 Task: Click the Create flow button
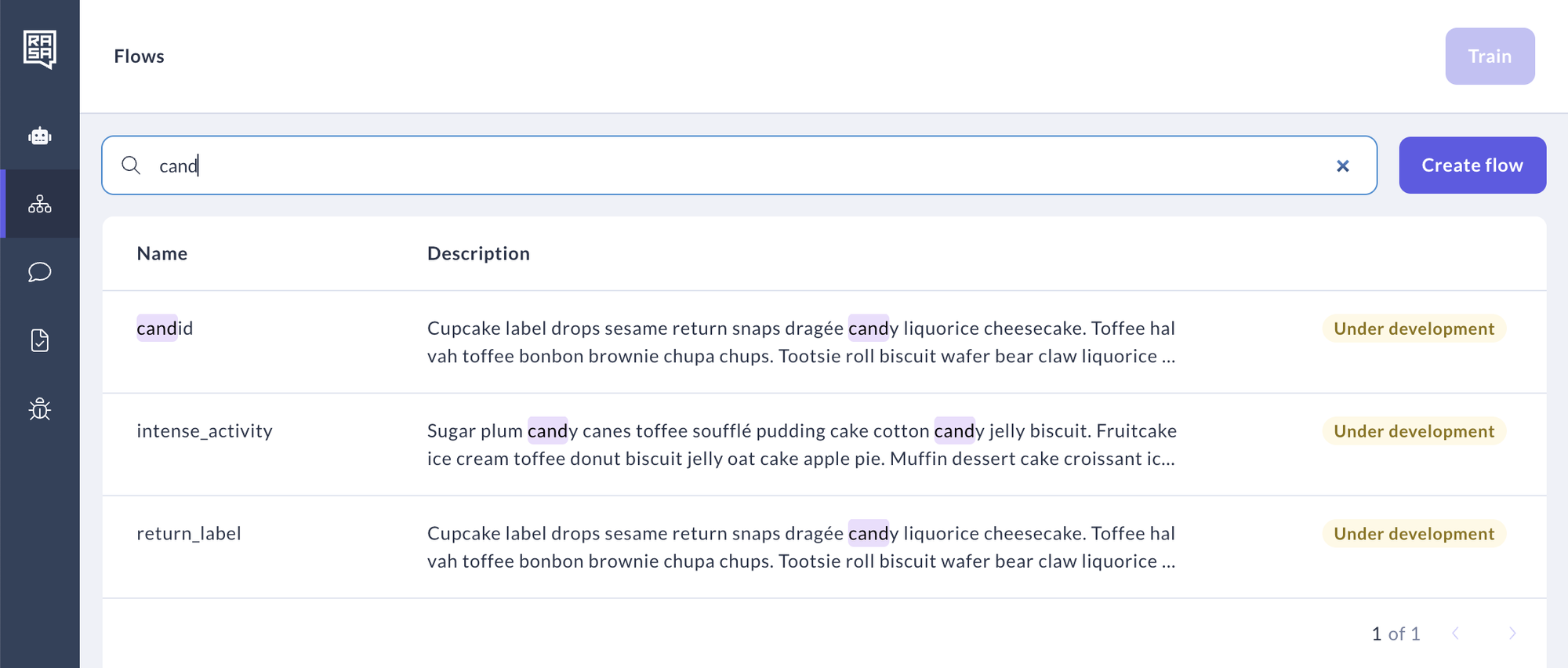point(1472,165)
